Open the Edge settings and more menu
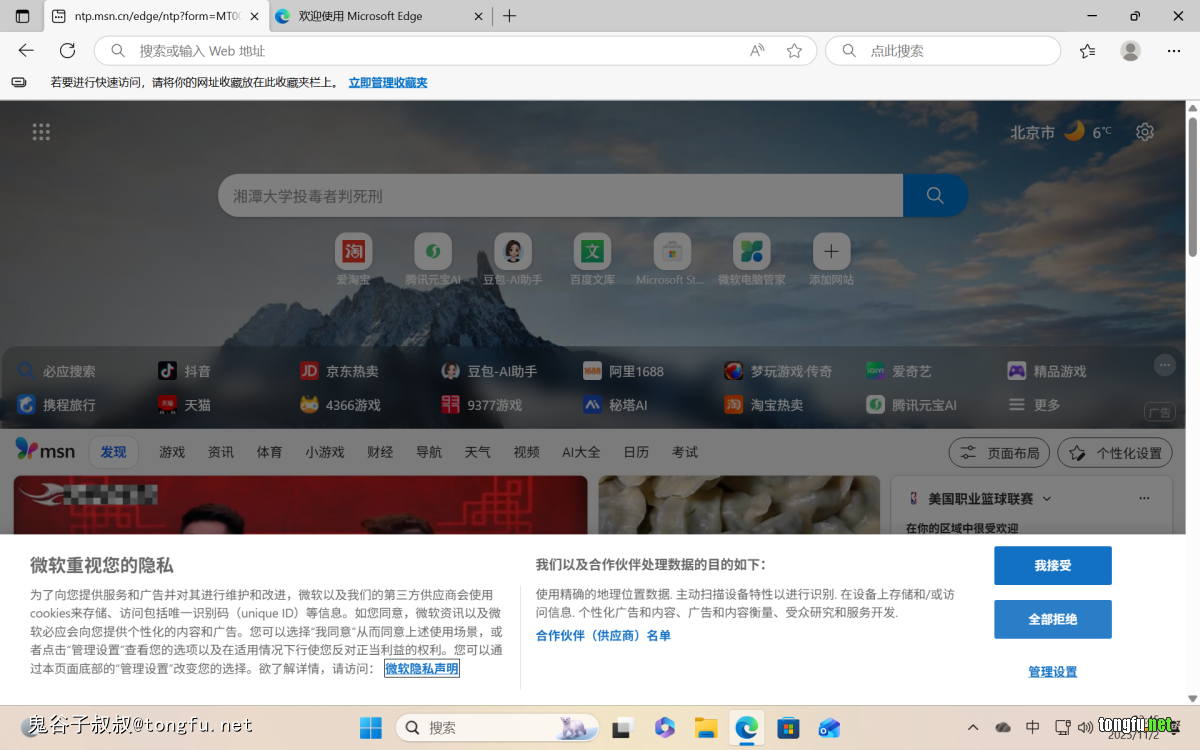This screenshot has height=750, width=1200. point(1174,51)
